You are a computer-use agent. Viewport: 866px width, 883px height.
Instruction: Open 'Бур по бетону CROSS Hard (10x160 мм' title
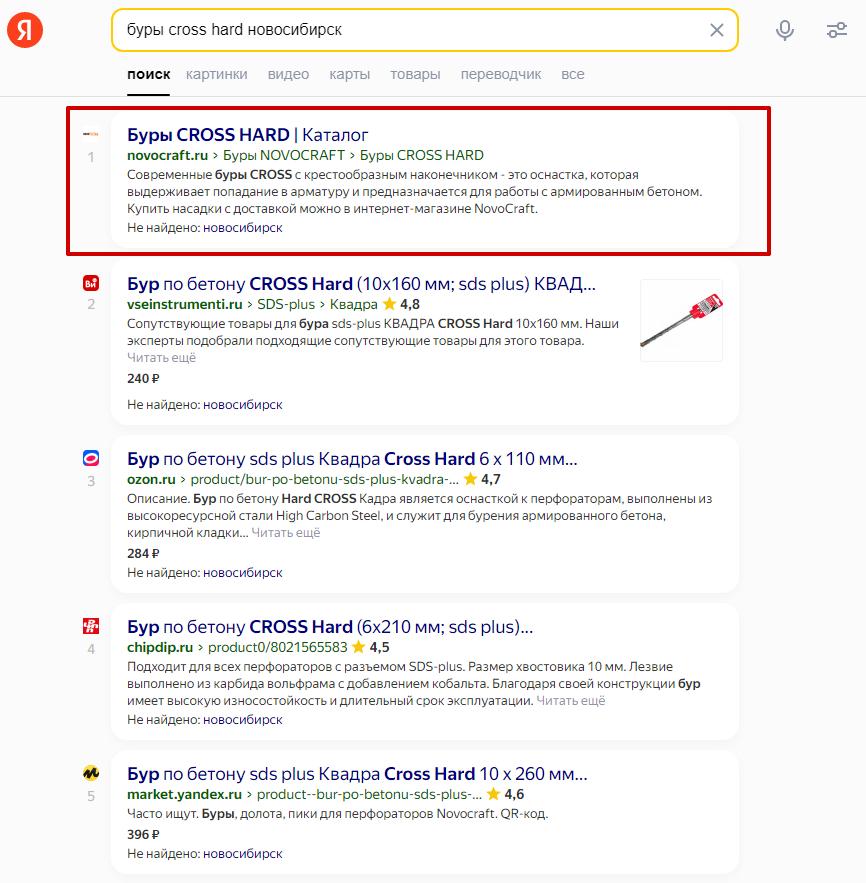[361, 283]
